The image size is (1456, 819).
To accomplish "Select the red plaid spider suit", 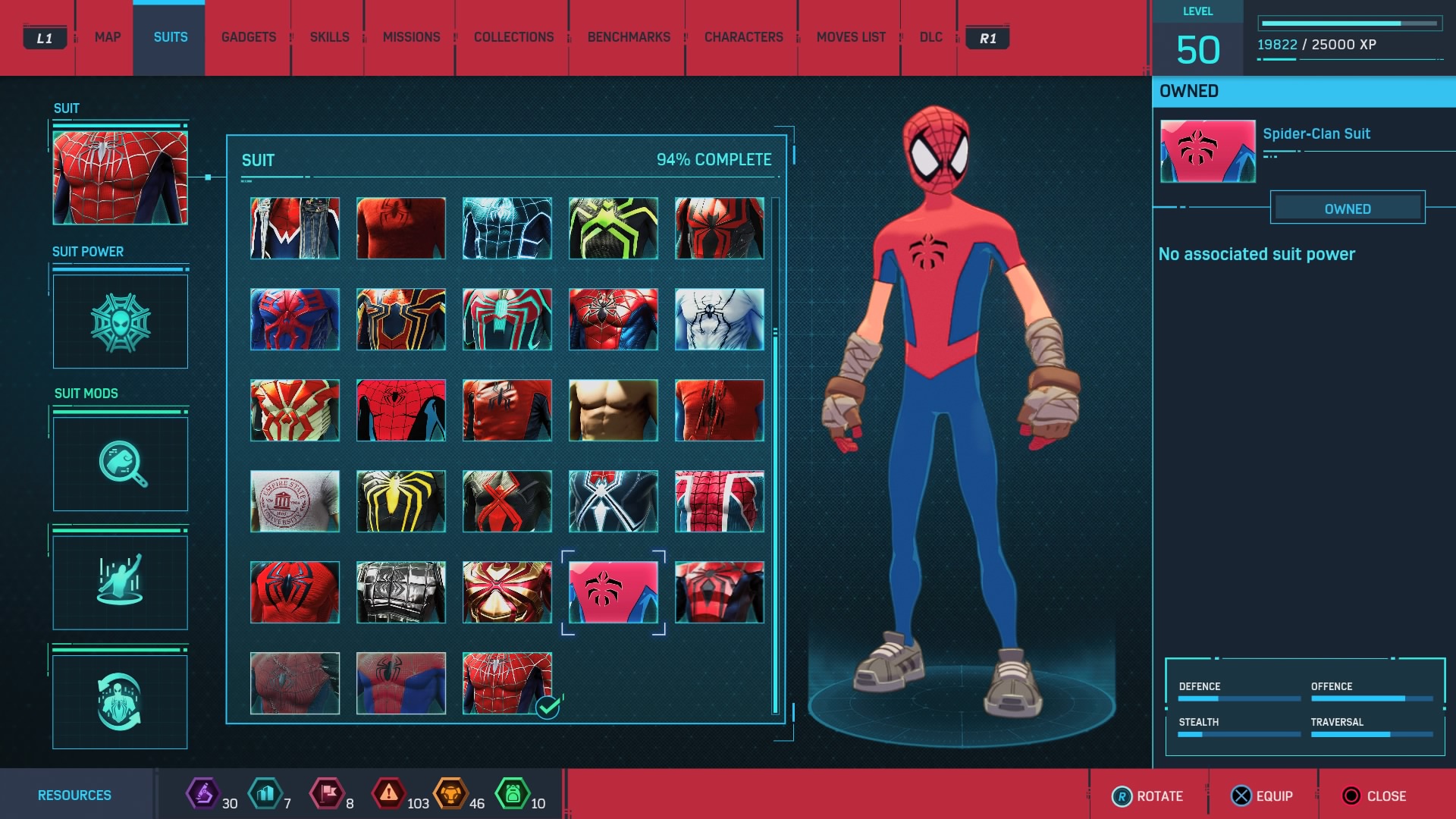I will click(720, 592).
